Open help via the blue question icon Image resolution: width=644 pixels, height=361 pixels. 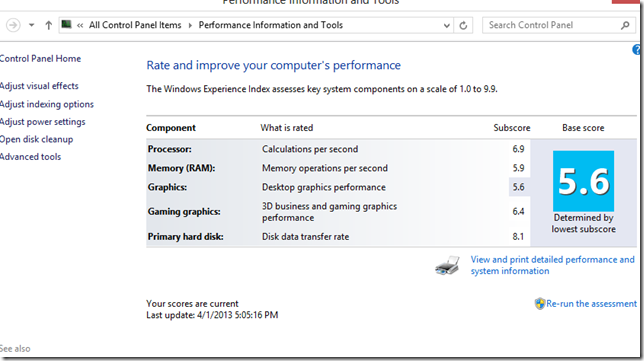[637, 50]
